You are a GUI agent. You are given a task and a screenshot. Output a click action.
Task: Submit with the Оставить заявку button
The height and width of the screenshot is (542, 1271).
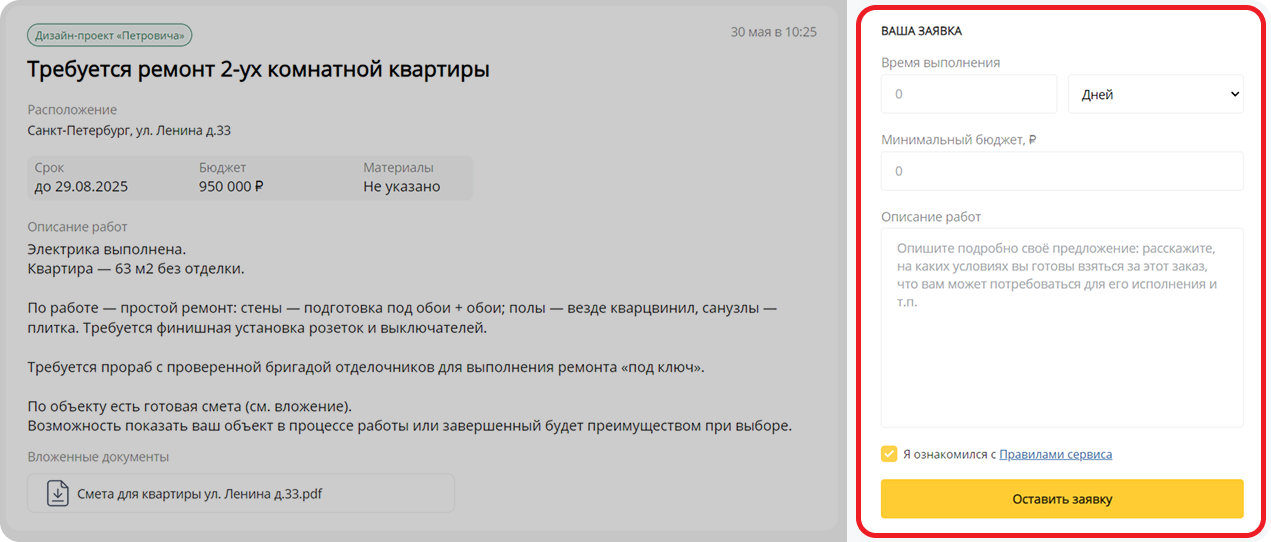pyautogui.click(x=1062, y=499)
